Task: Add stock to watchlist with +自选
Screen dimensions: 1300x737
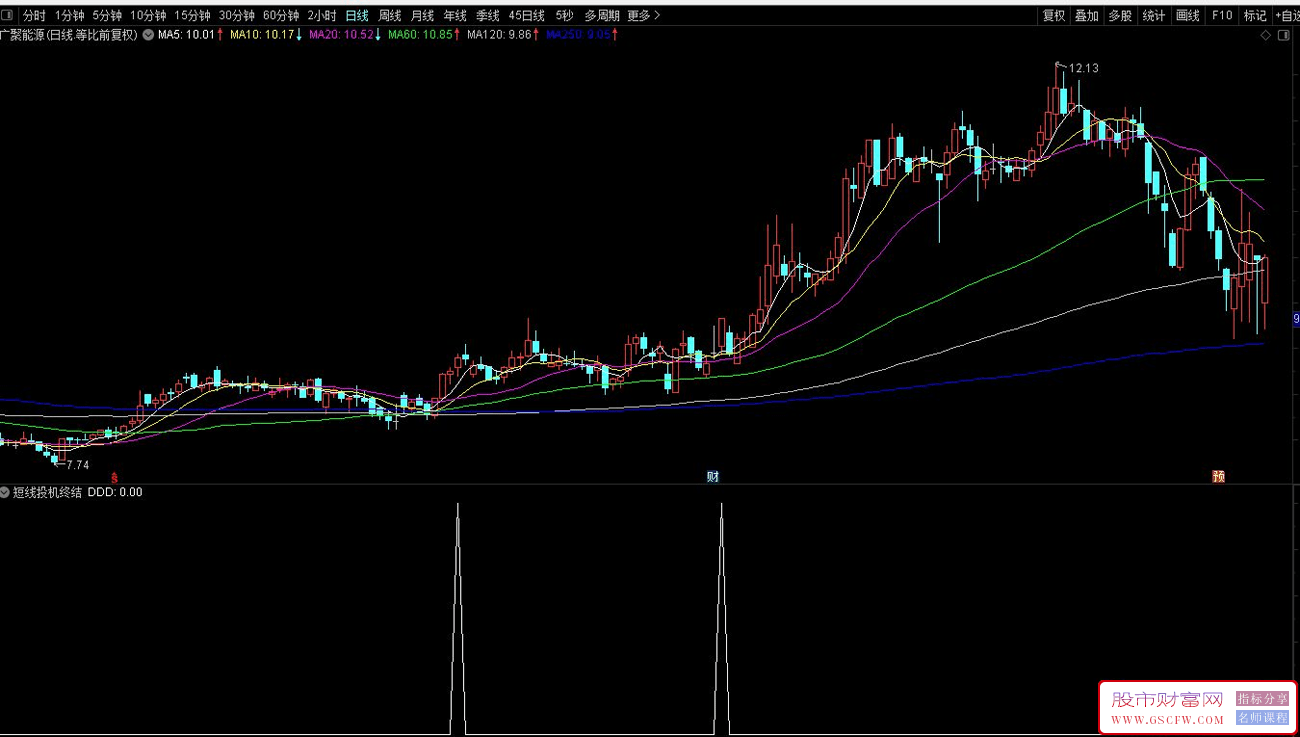Action: 1286,16
